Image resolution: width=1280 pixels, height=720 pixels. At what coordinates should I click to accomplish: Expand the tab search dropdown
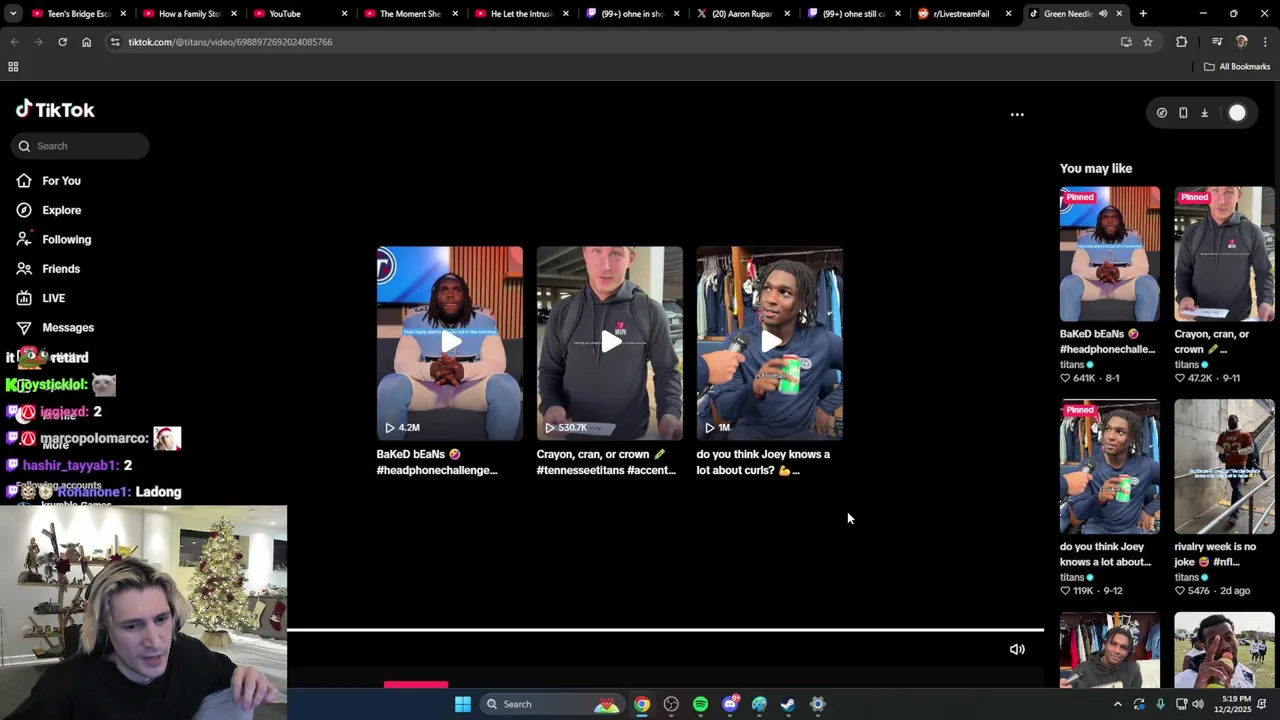(x=14, y=14)
